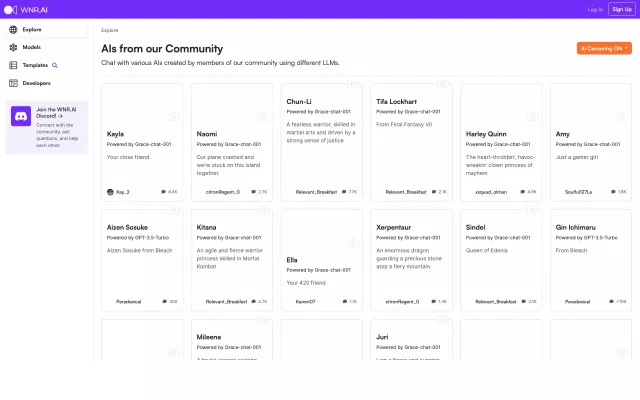Click the Discord logo icon
This screenshot has height=400, width=640.
pyautogui.click(x=21, y=117)
